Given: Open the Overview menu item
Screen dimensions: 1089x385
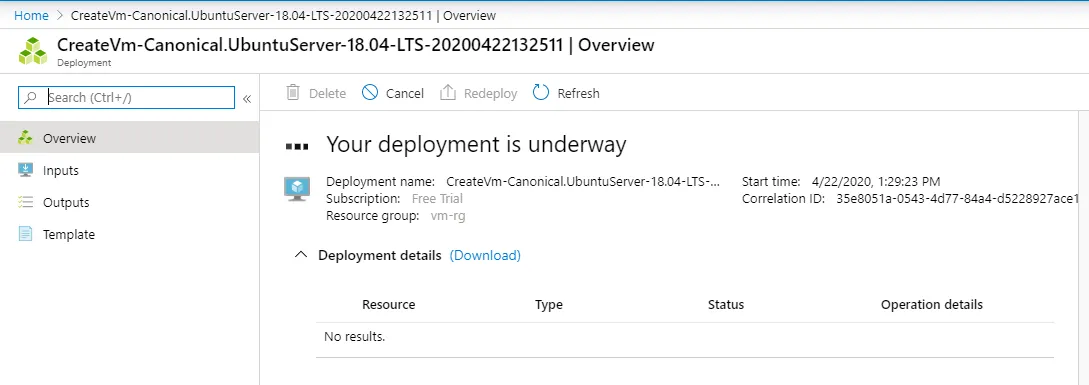Looking at the screenshot, I should [129, 138].
